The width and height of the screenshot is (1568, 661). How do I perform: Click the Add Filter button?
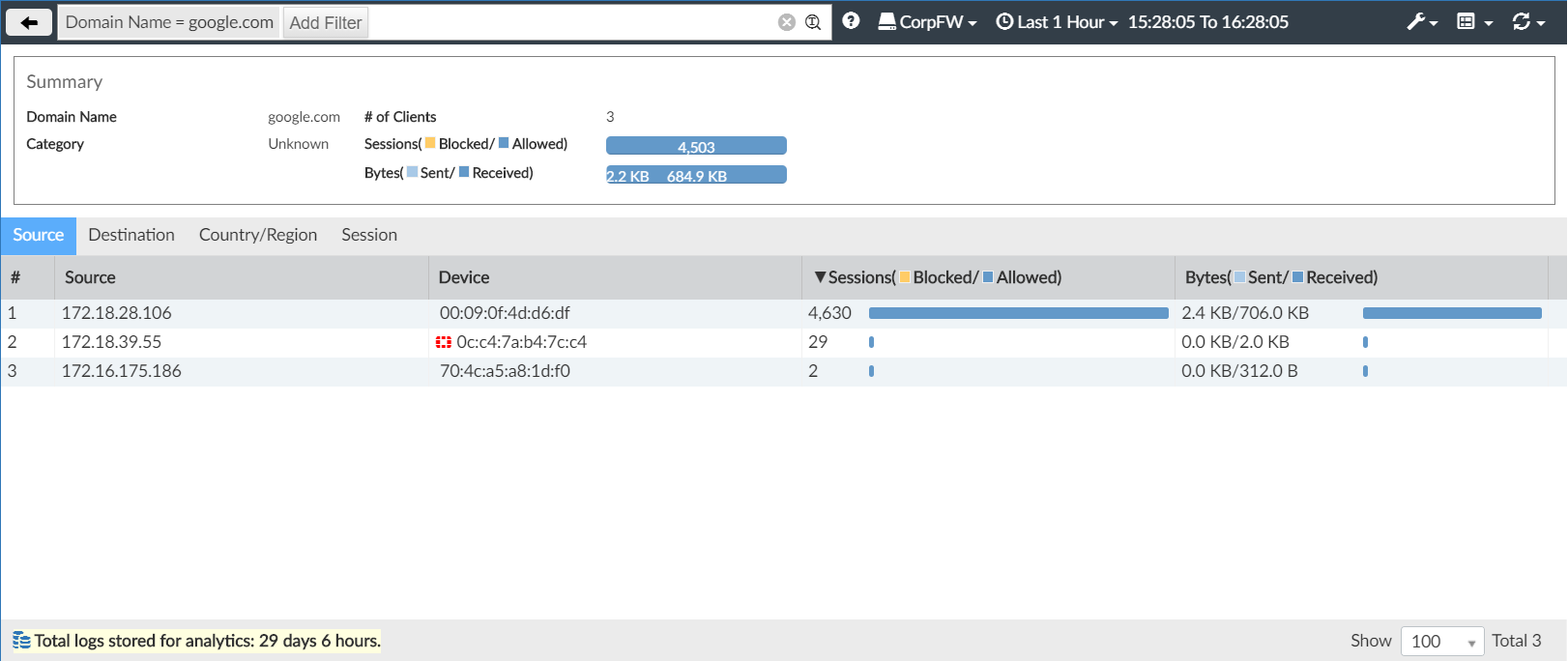(x=326, y=22)
